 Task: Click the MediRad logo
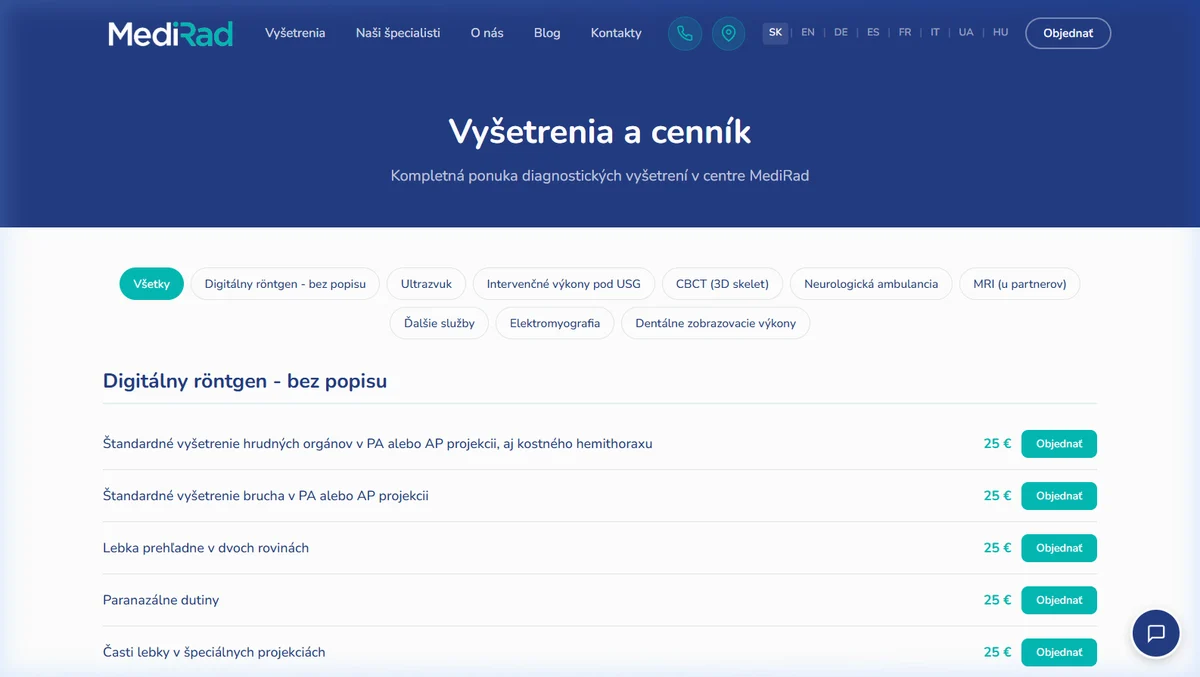170,33
